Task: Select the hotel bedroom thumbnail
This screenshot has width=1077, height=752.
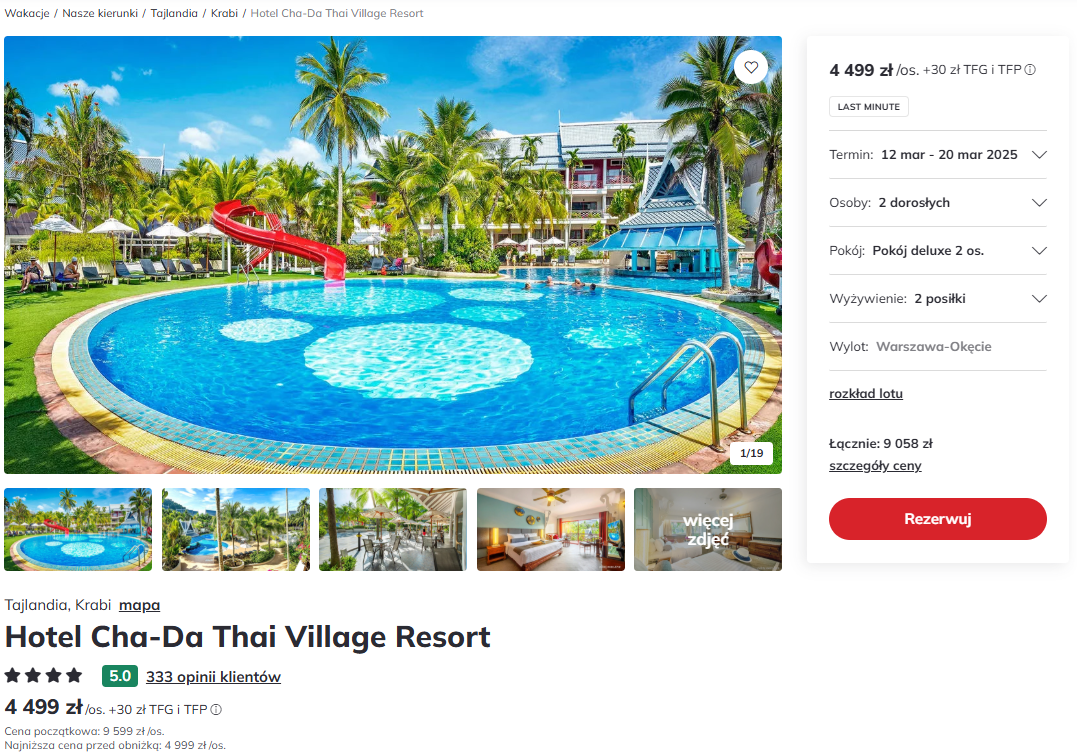Action: [551, 529]
